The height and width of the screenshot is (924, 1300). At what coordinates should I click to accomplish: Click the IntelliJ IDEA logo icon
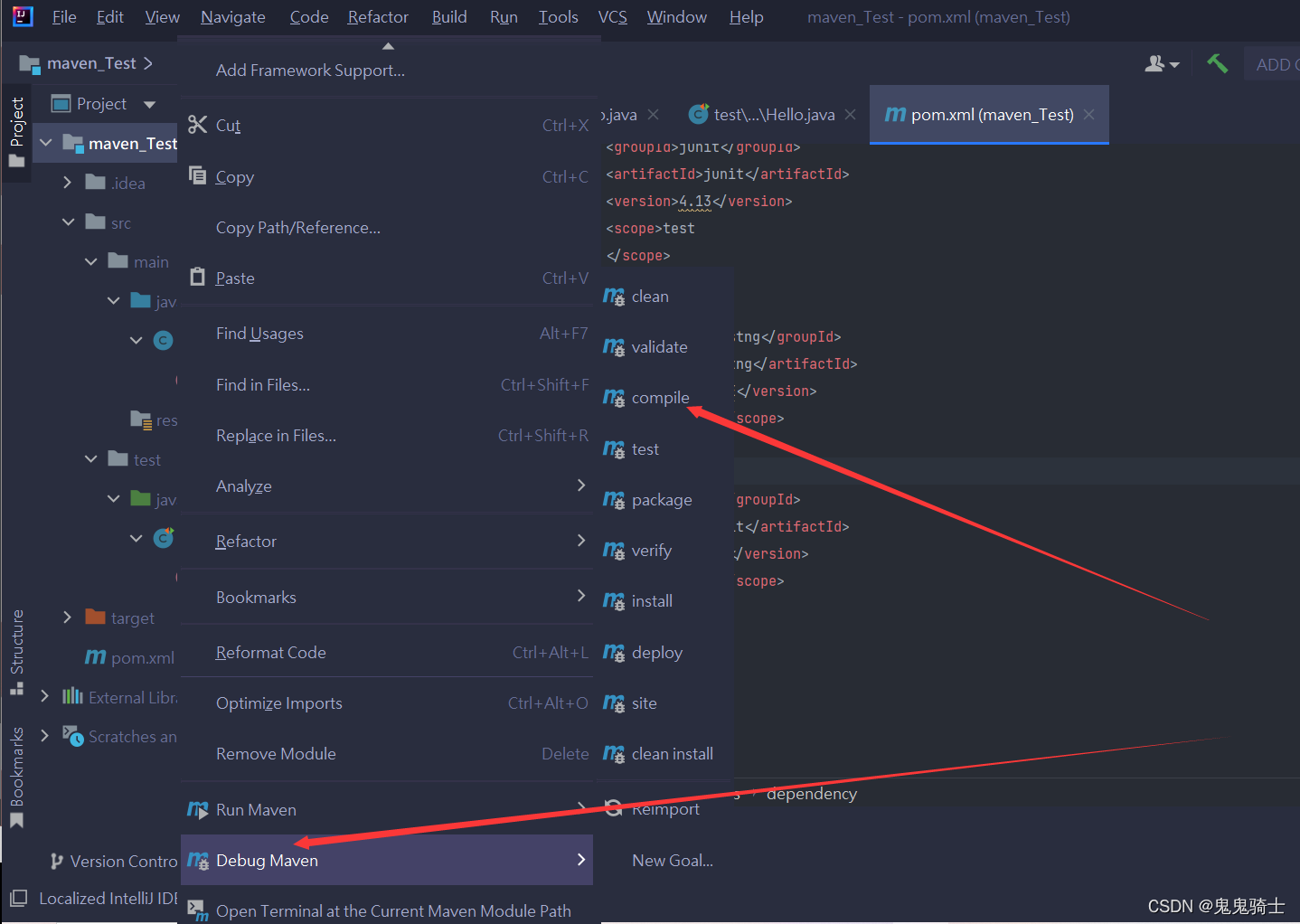(23, 16)
